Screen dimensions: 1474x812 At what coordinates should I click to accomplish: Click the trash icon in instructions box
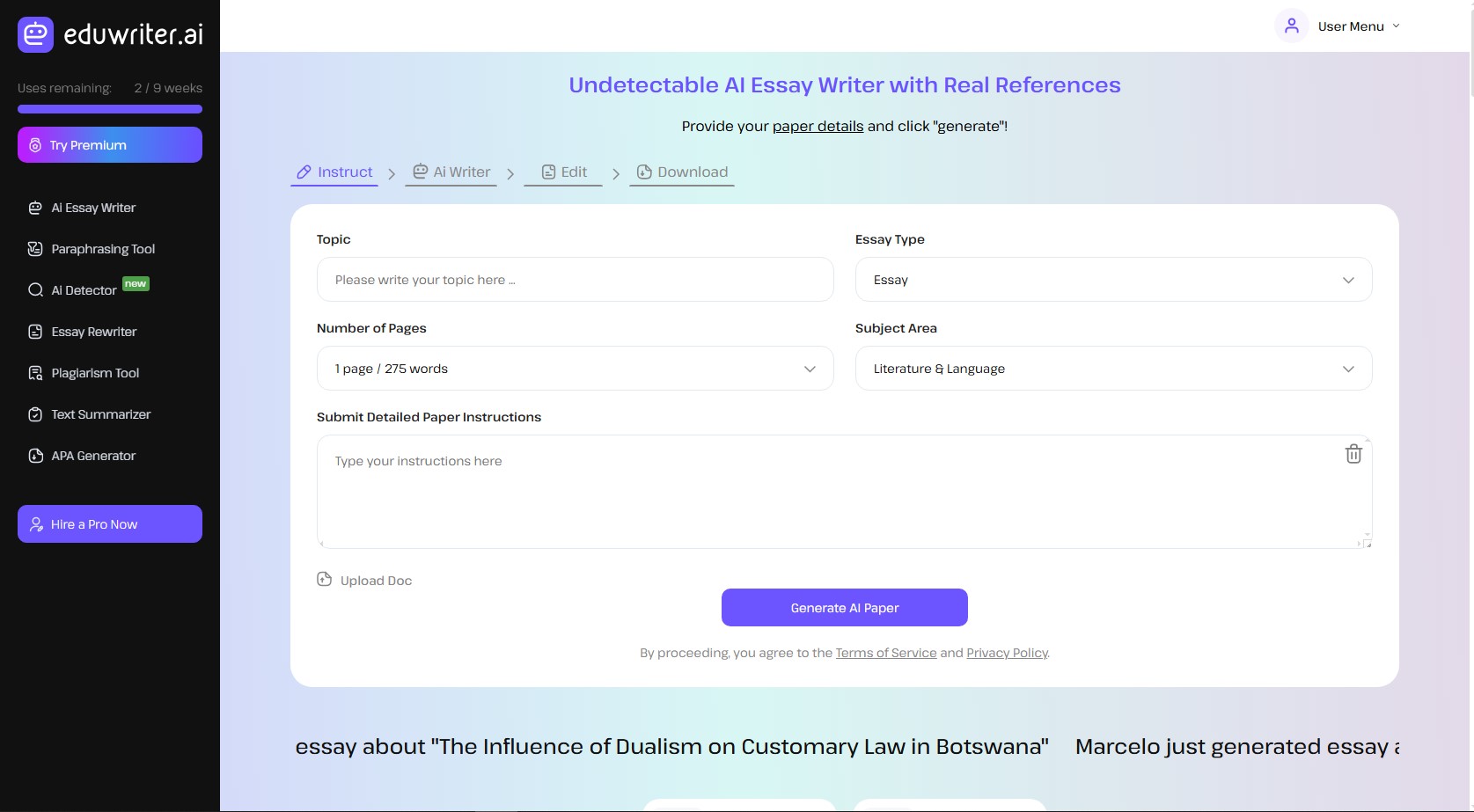coord(1353,454)
